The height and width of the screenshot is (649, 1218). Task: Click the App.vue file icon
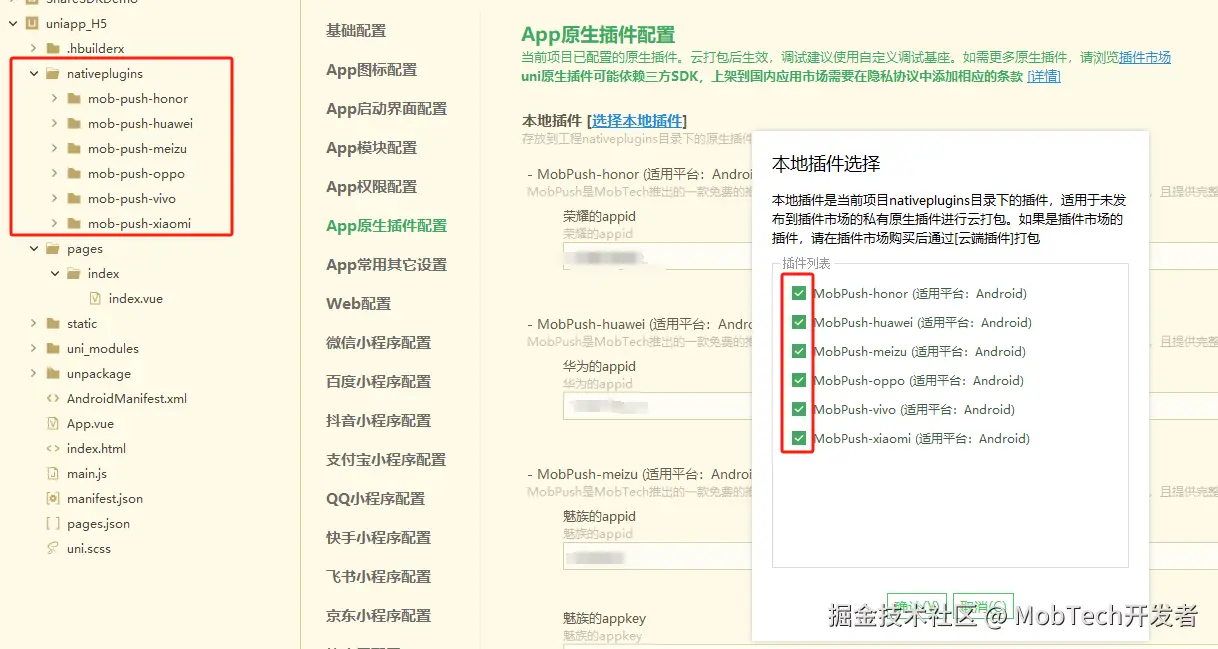click(53, 423)
